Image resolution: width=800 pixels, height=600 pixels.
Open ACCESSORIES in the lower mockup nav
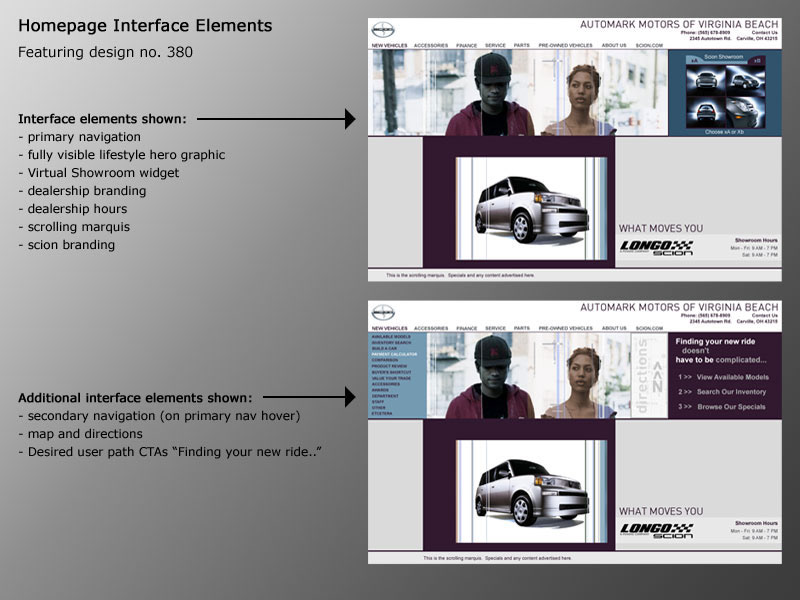pyautogui.click(x=431, y=328)
